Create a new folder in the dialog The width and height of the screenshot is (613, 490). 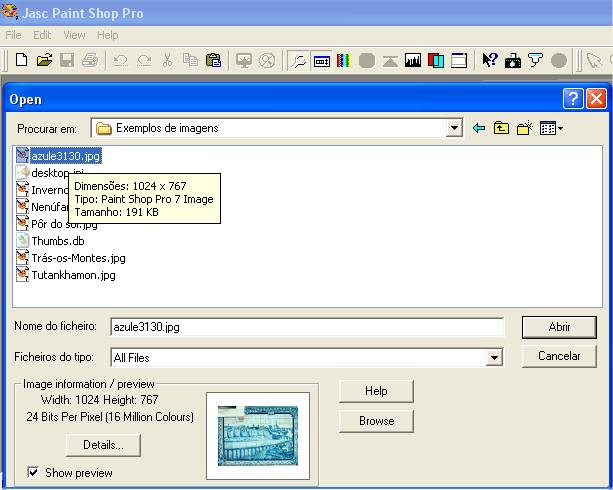pyautogui.click(x=524, y=128)
